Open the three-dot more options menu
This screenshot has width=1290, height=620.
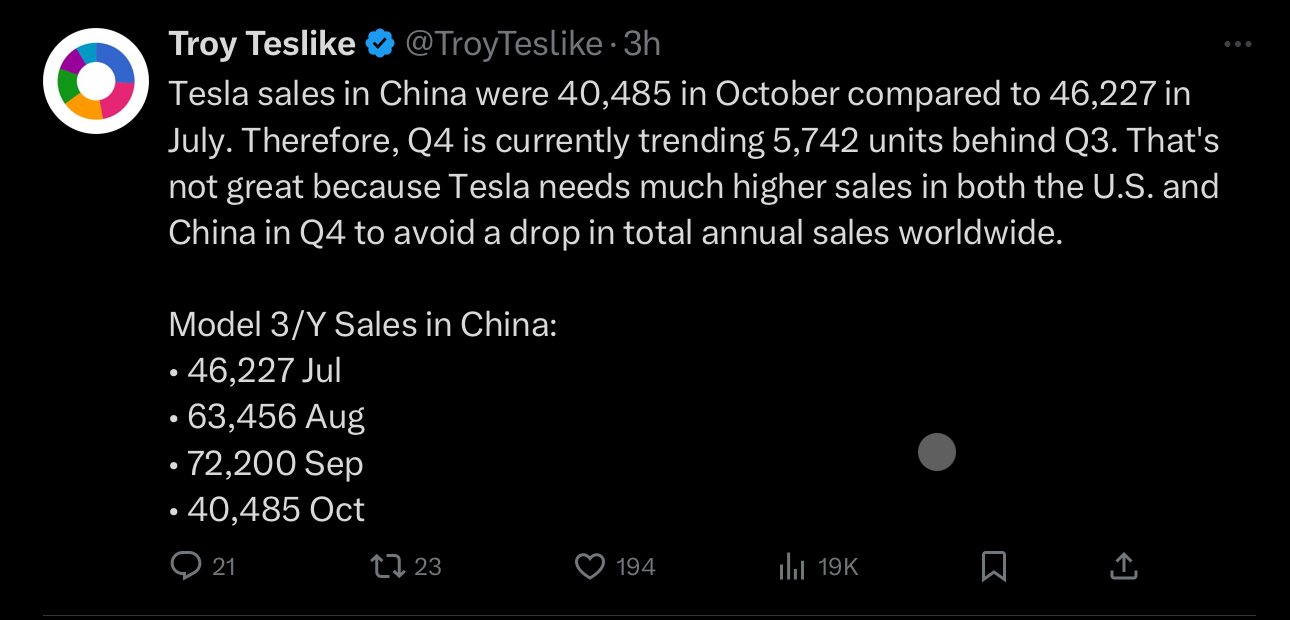[x=1238, y=45]
